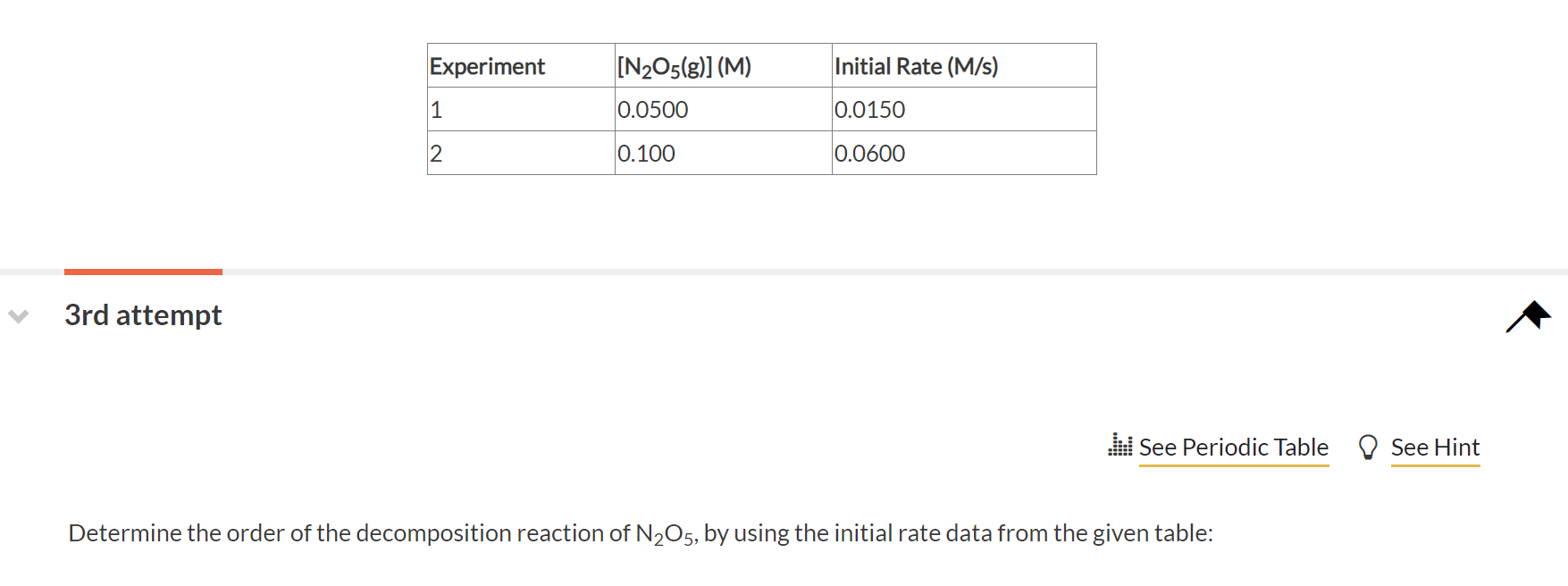Open the See Hint link
Viewport: 1568px width, 586px height.
coord(1435,447)
